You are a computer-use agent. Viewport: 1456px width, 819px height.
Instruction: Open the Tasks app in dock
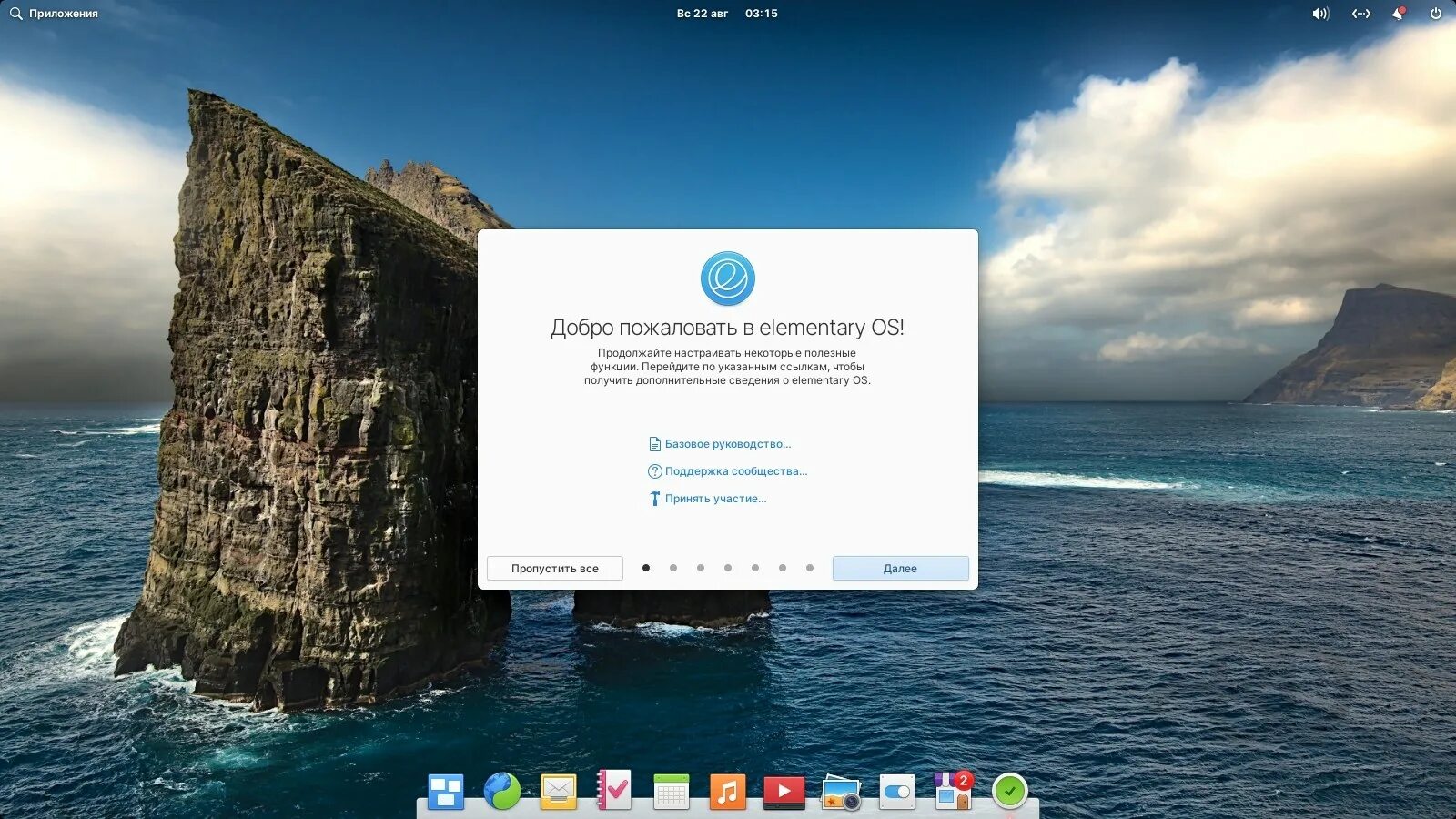(614, 790)
